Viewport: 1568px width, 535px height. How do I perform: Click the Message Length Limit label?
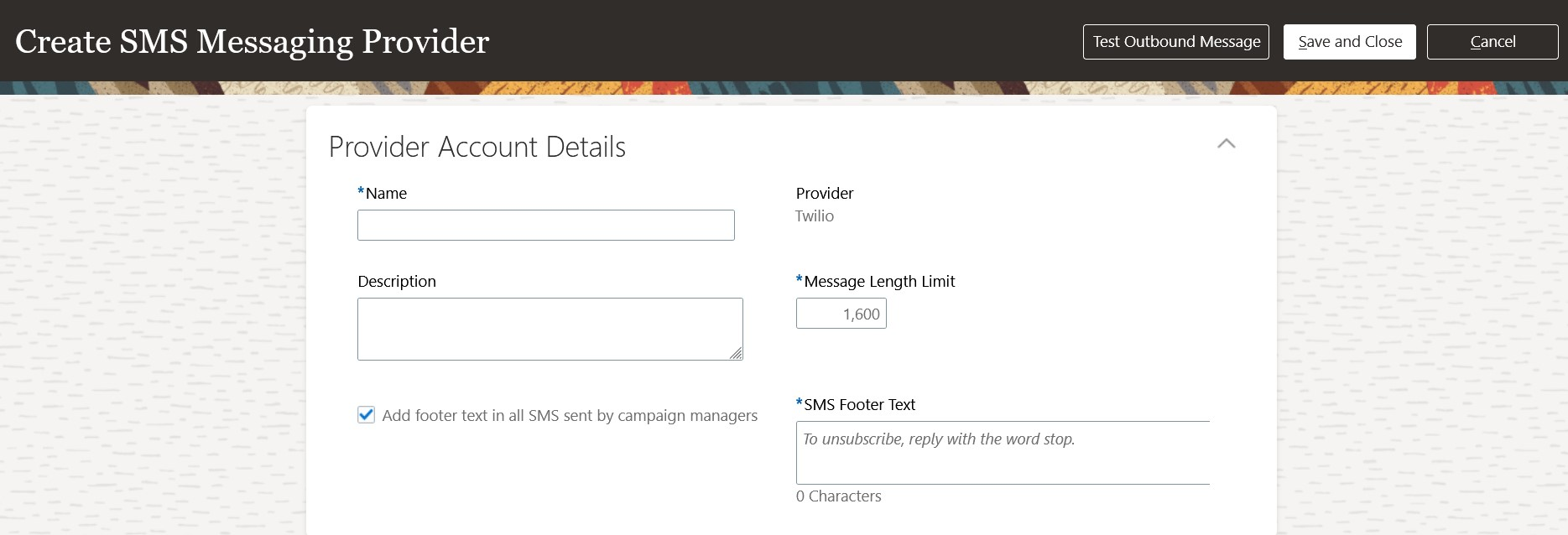[x=878, y=282]
